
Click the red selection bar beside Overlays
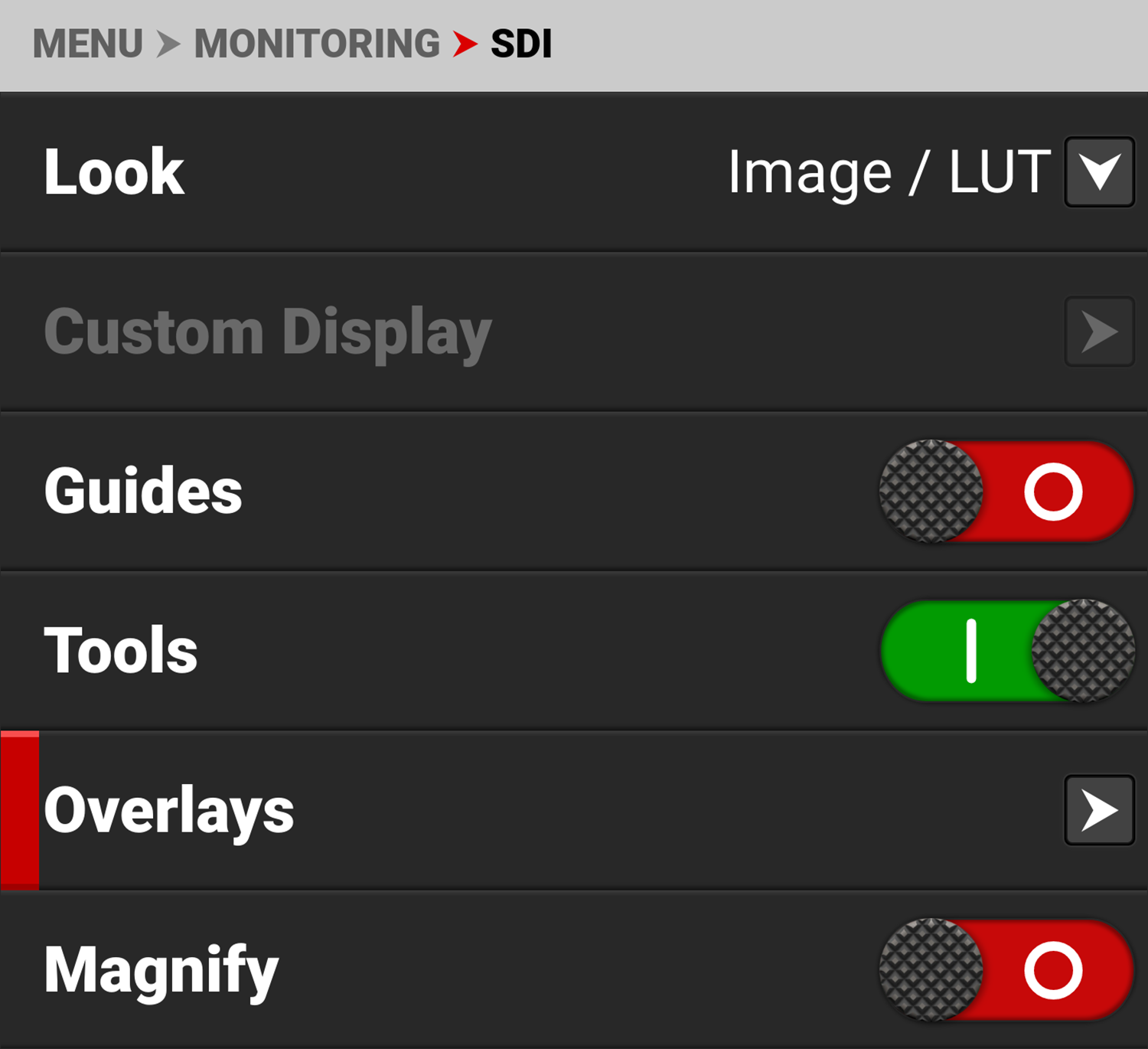(x=20, y=810)
